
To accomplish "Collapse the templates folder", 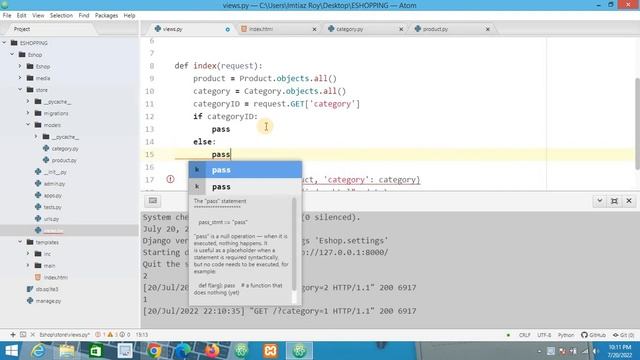I will point(20,242).
